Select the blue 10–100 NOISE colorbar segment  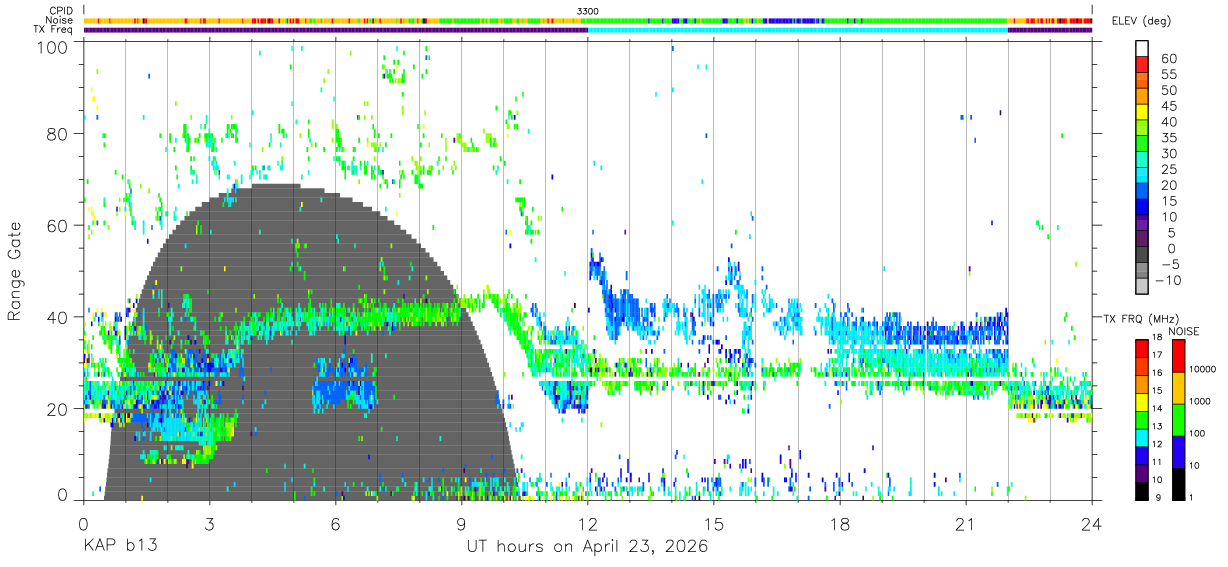click(x=1180, y=451)
